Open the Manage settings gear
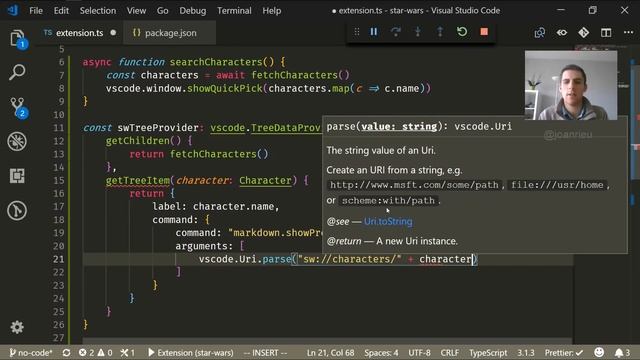The height and width of the screenshot is (360, 640). coord(17,327)
